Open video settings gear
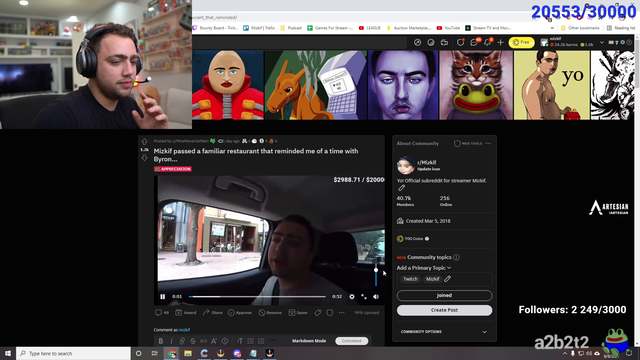 pyautogui.click(x=352, y=297)
